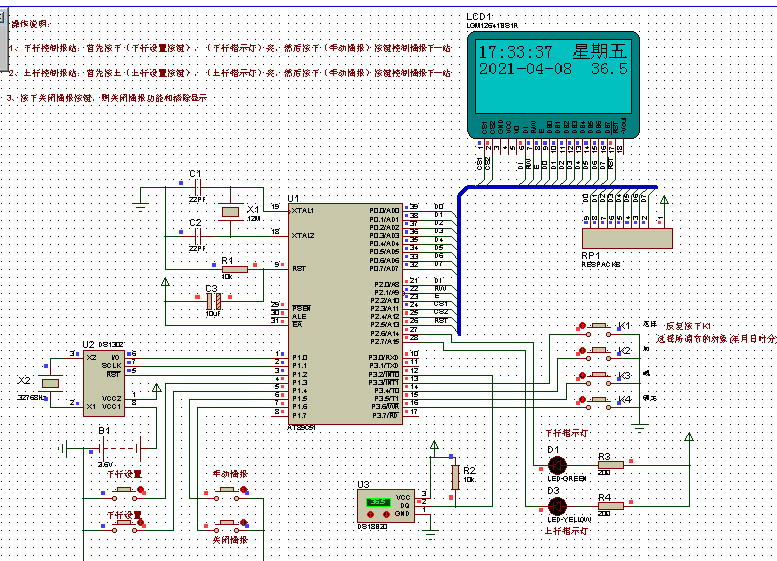This screenshot has width=777, height=561.
Task: Push the K4 button actuator
Action: pos(600,399)
